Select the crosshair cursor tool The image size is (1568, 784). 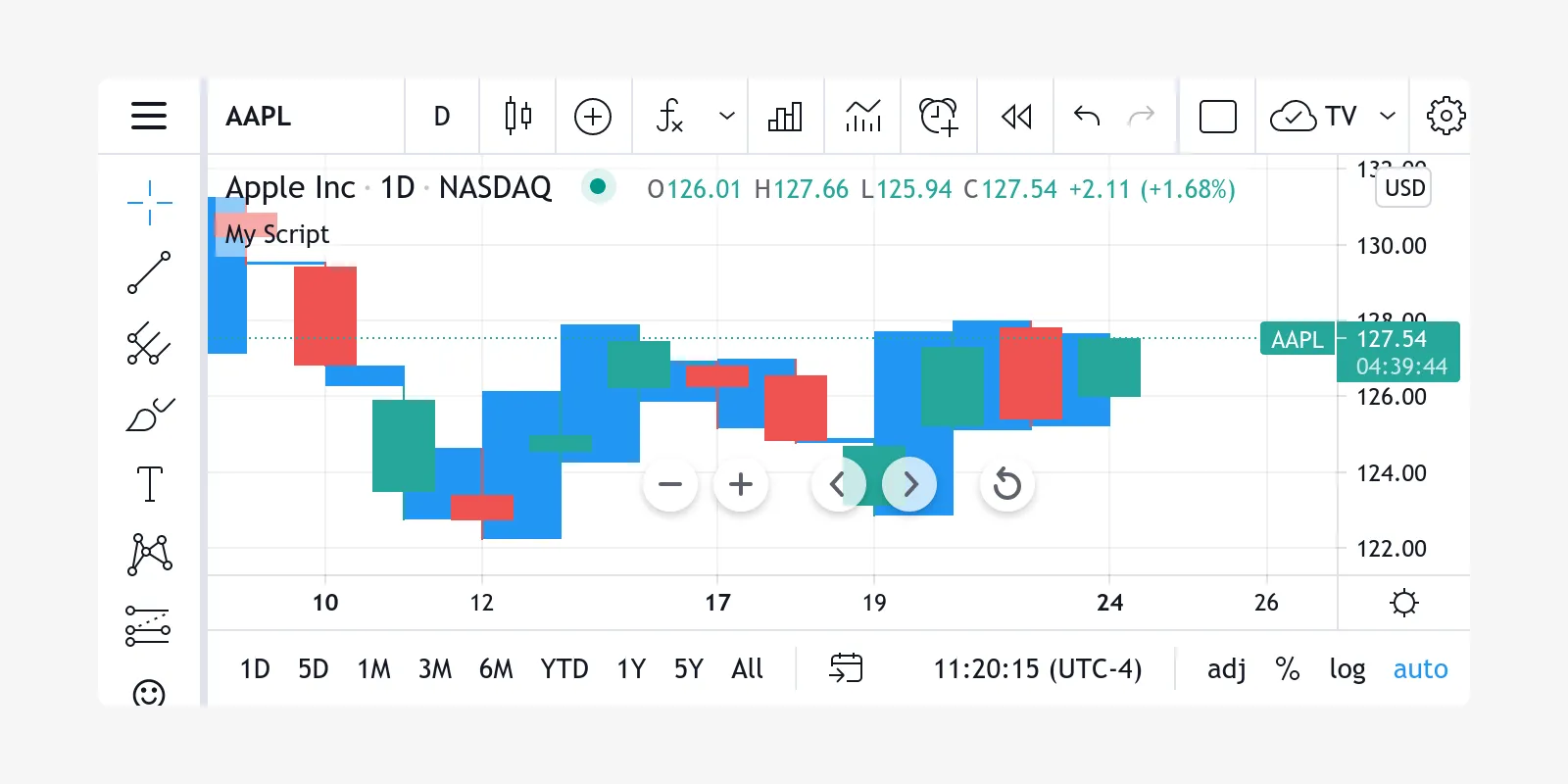pos(149,203)
